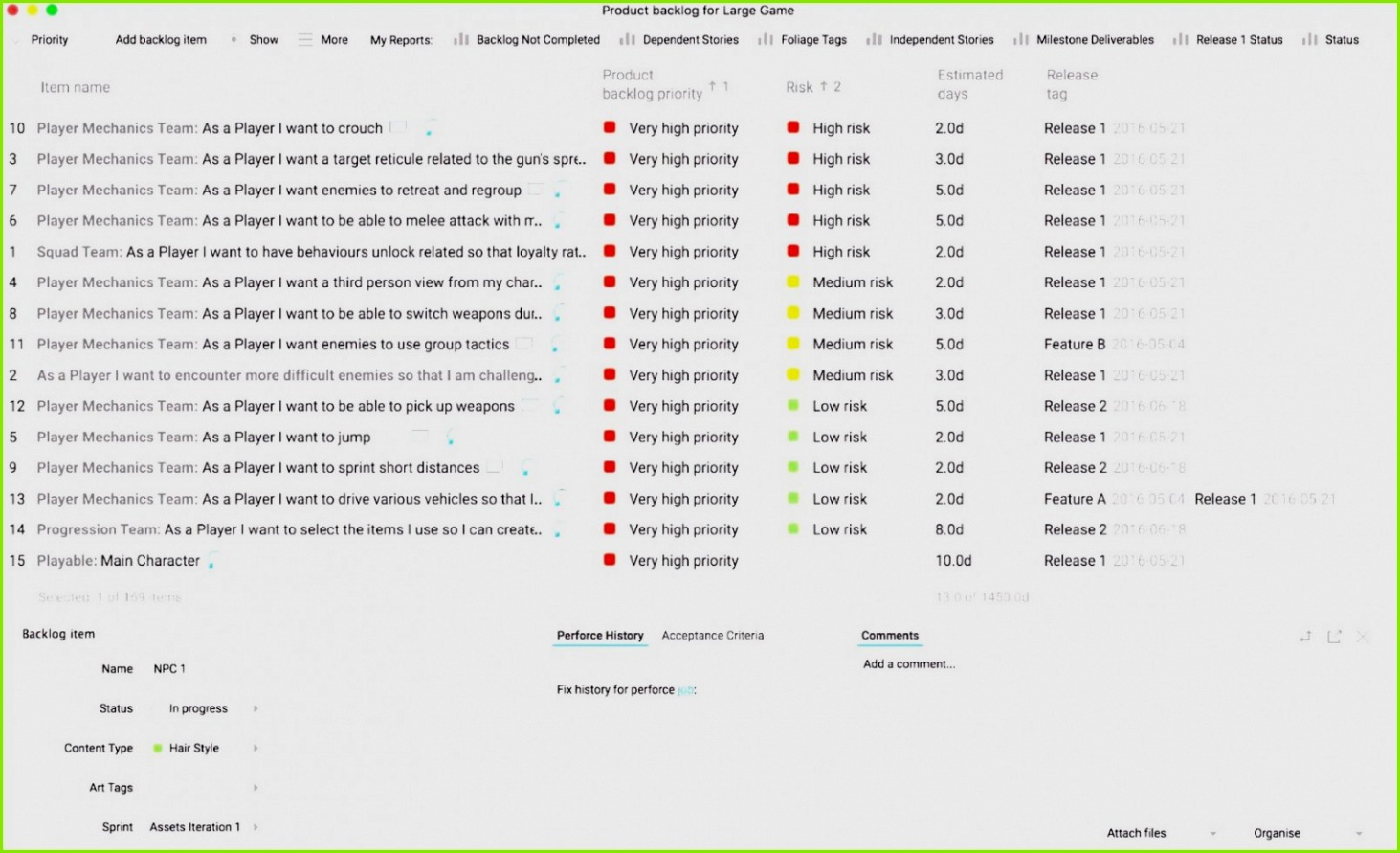Click the Add a comment field
Screen dimensions: 1400x853
(x=908, y=663)
